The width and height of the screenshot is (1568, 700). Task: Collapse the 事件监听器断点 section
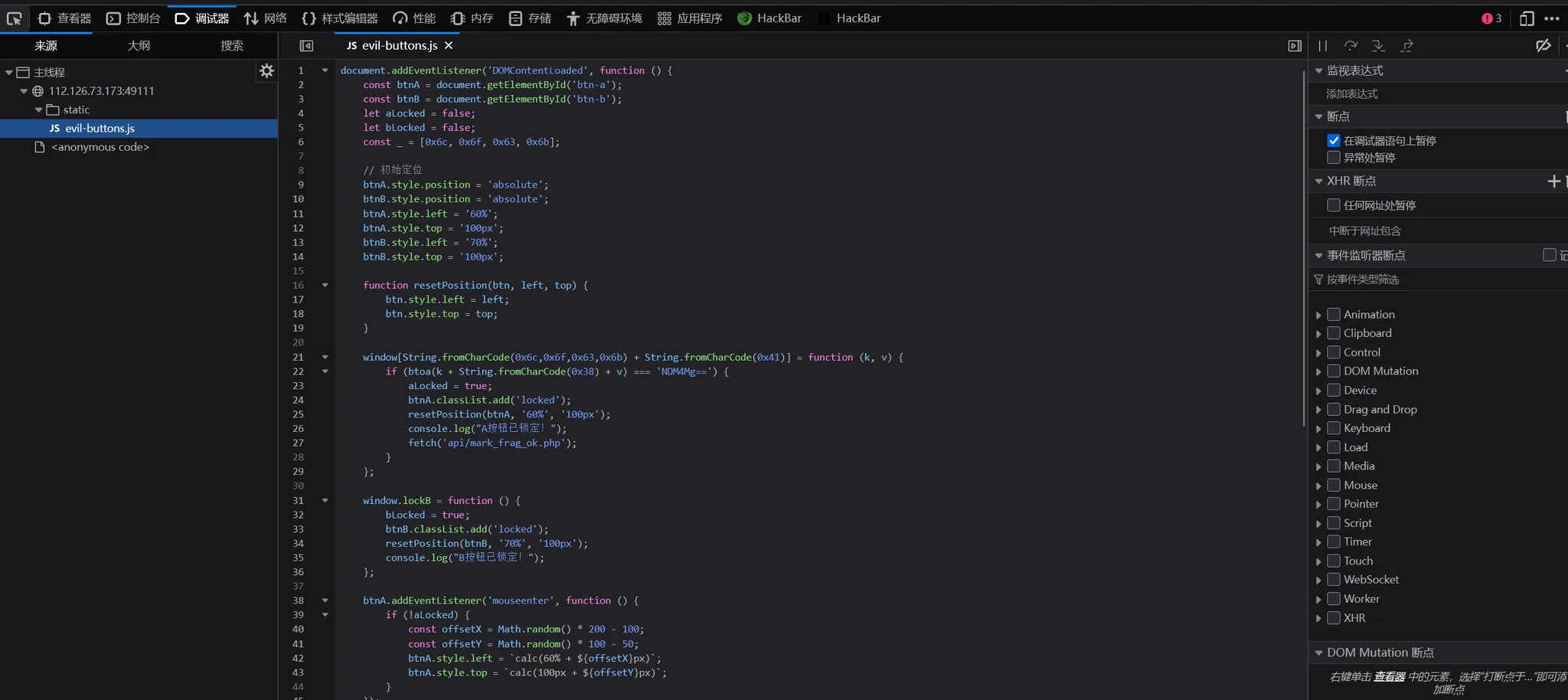click(x=1318, y=256)
